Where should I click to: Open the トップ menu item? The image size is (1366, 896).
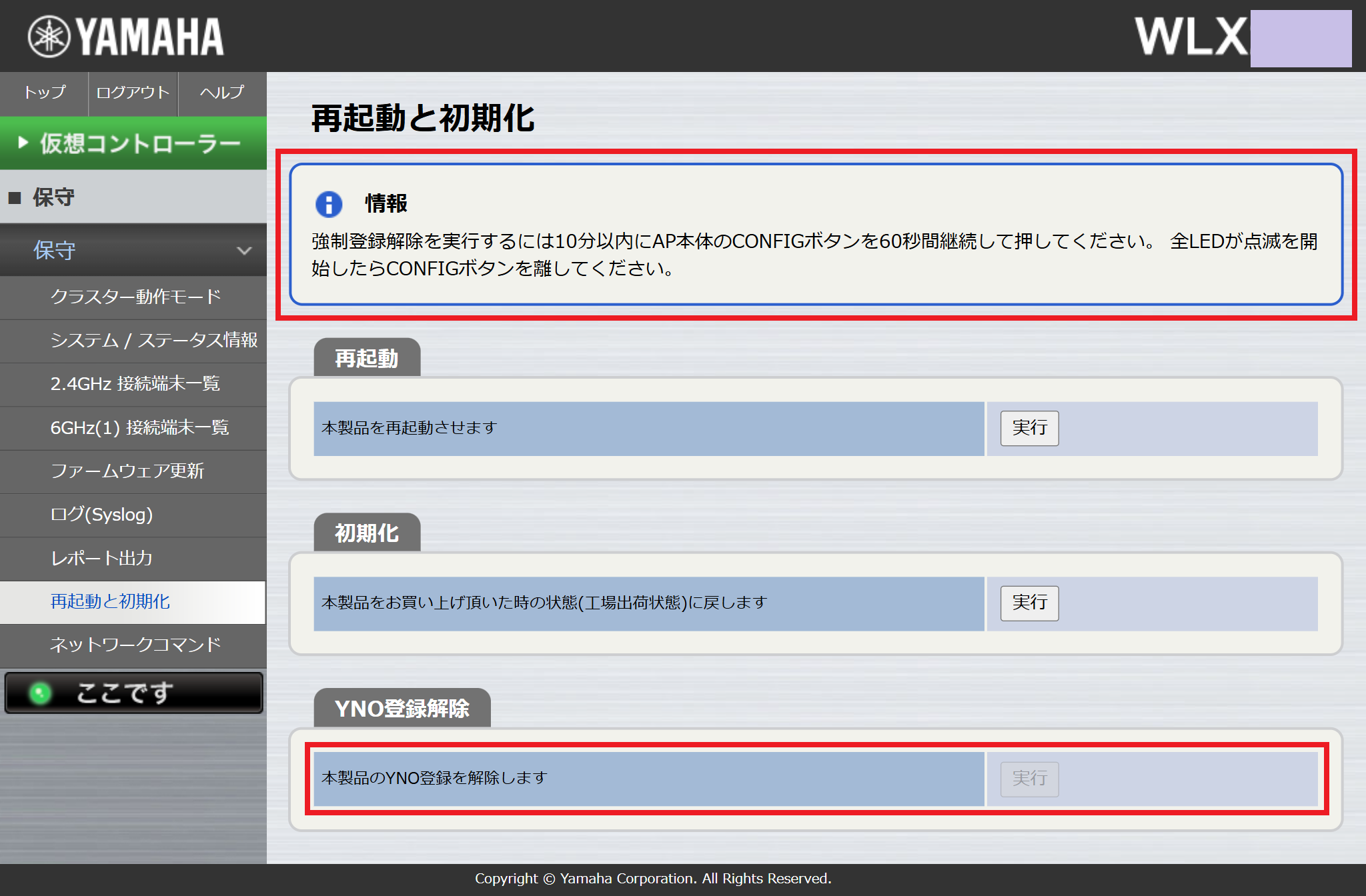[44, 93]
